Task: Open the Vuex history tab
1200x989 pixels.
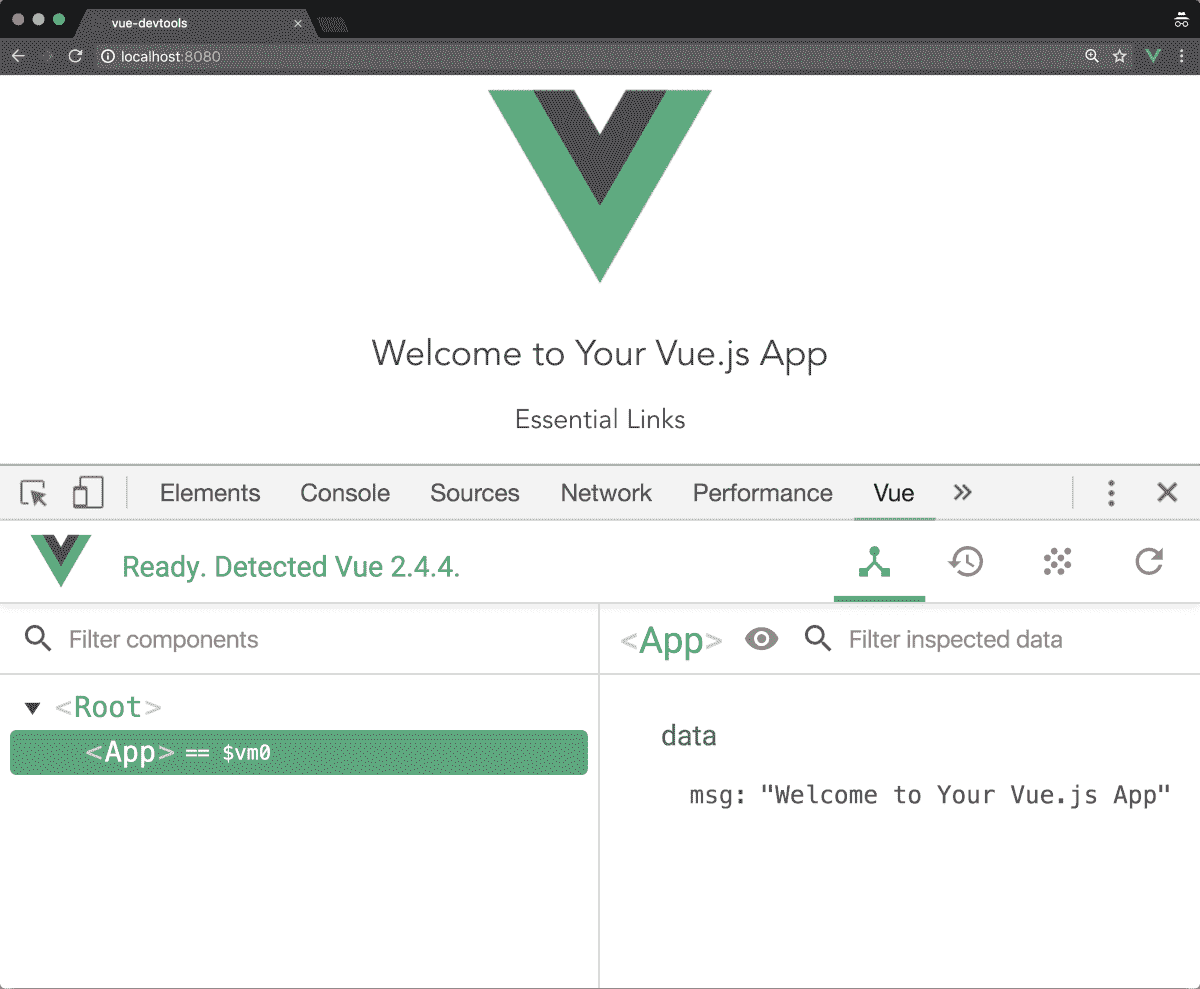Action: coord(966,563)
